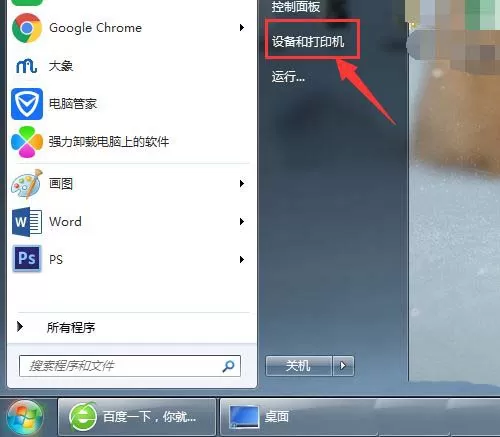Click the Google Chrome label text

click(x=96, y=28)
